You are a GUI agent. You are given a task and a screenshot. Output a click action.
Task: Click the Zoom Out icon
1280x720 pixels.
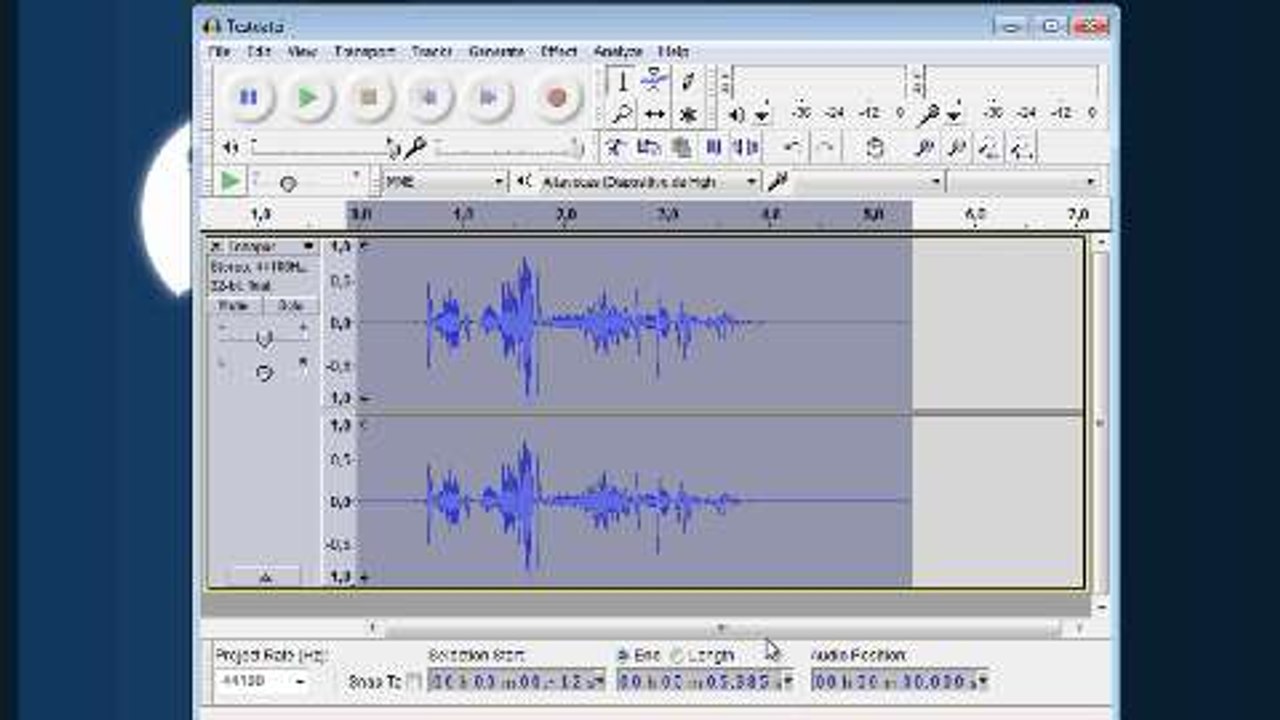tap(956, 148)
